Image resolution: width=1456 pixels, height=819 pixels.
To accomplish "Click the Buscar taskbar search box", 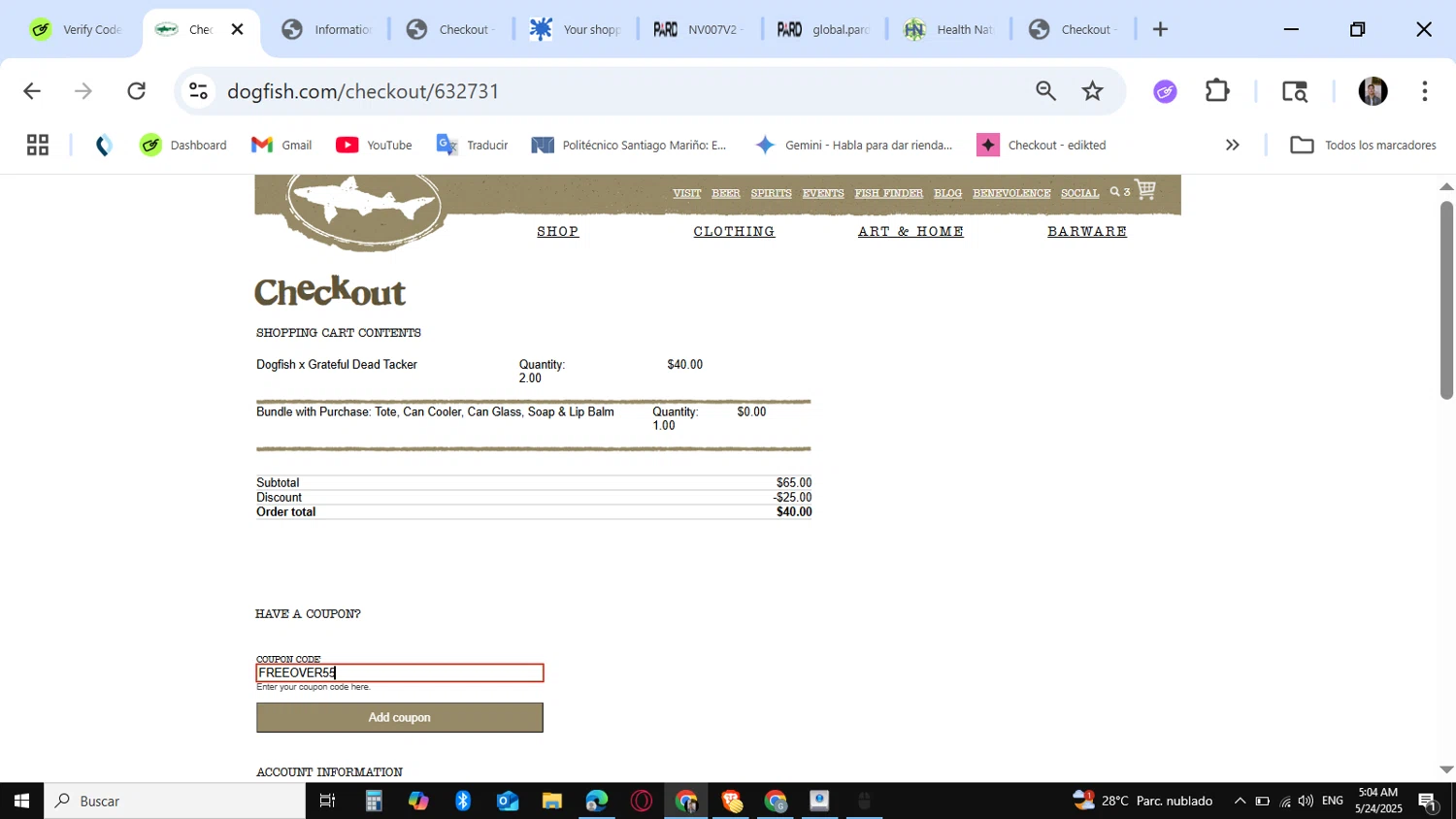I will (175, 801).
